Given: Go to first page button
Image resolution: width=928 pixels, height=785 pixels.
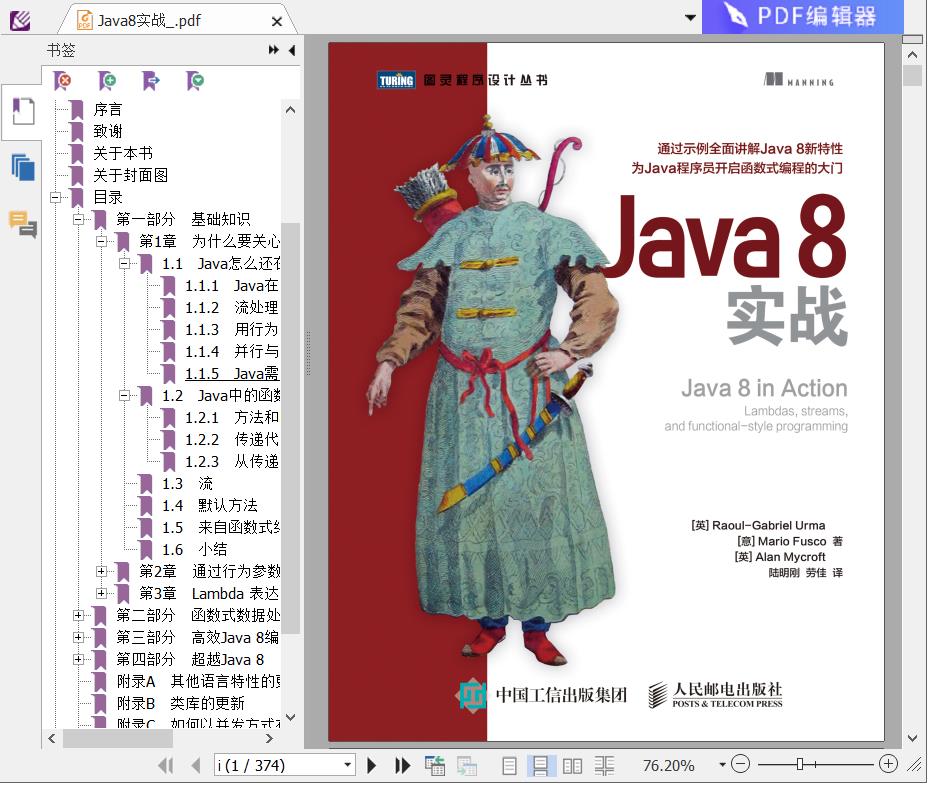Looking at the screenshot, I should pos(166,765).
